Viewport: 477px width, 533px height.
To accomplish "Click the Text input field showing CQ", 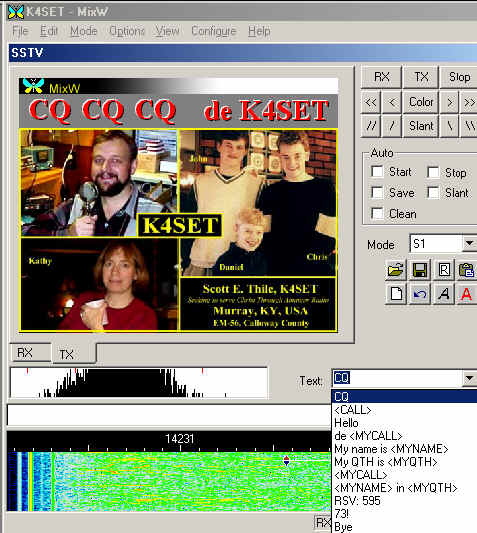I will click(x=397, y=378).
